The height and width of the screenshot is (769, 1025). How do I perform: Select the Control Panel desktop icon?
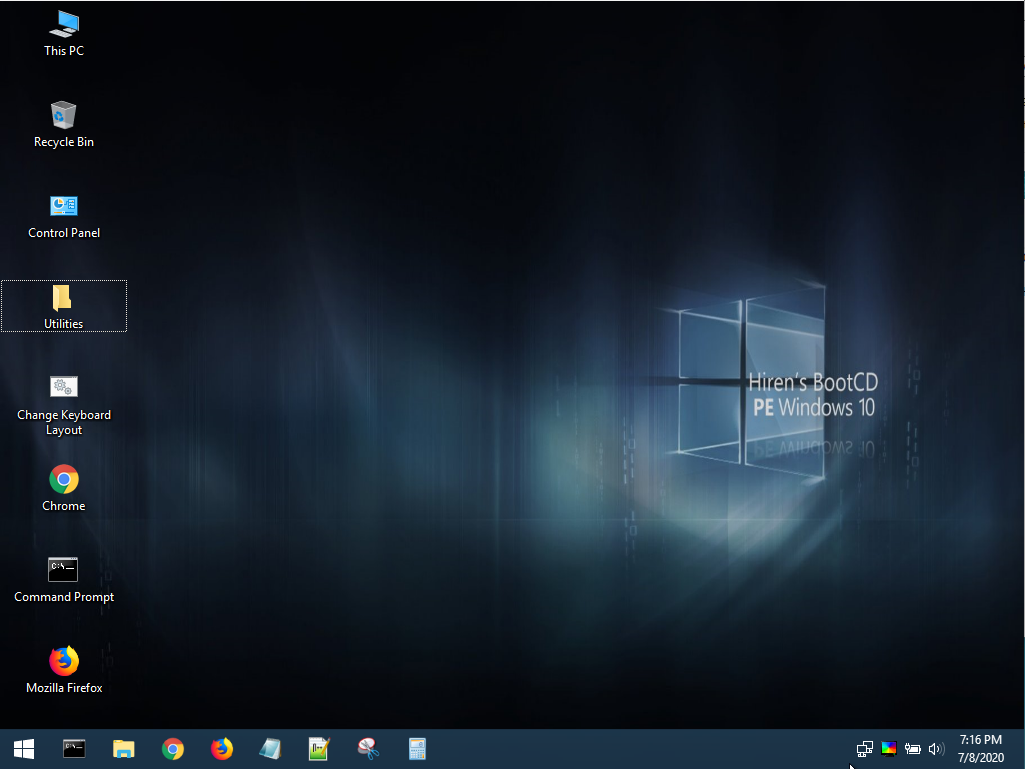coord(63,216)
